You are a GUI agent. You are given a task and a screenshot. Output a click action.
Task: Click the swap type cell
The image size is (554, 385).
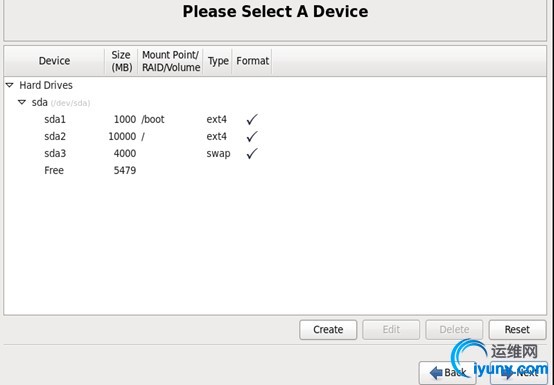click(x=218, y=154)
